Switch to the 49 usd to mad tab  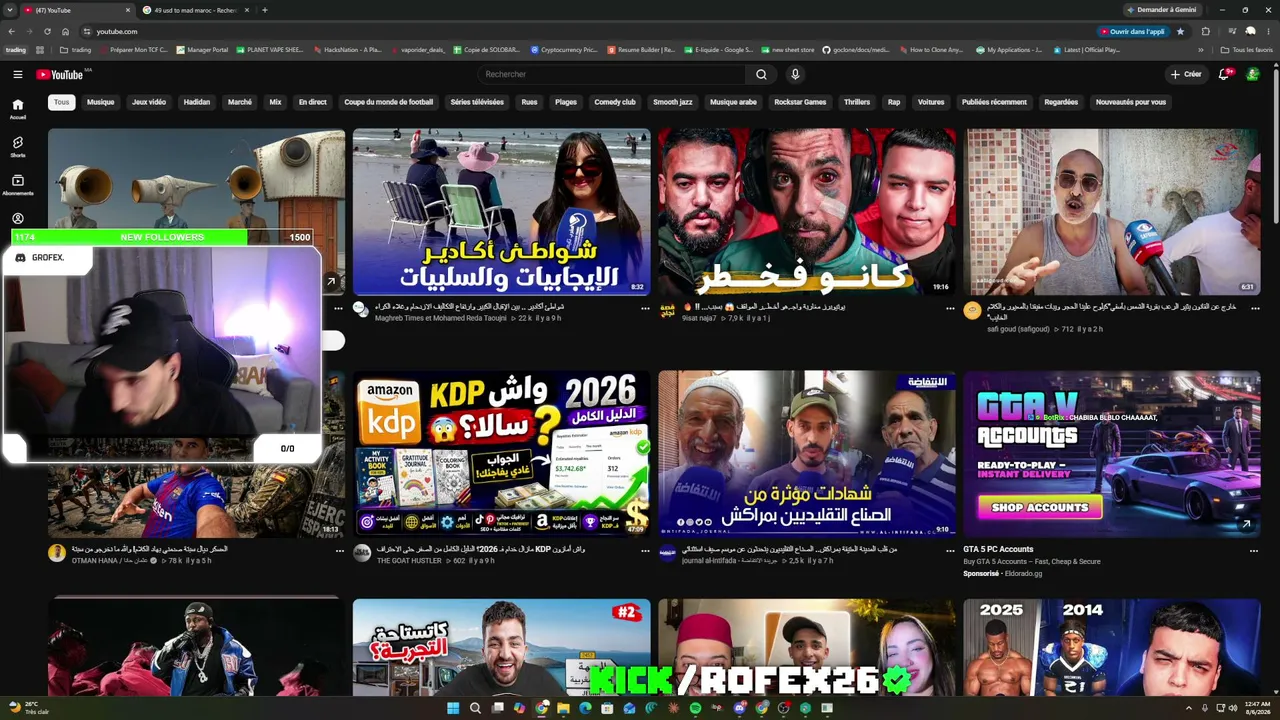coord(195,10)
